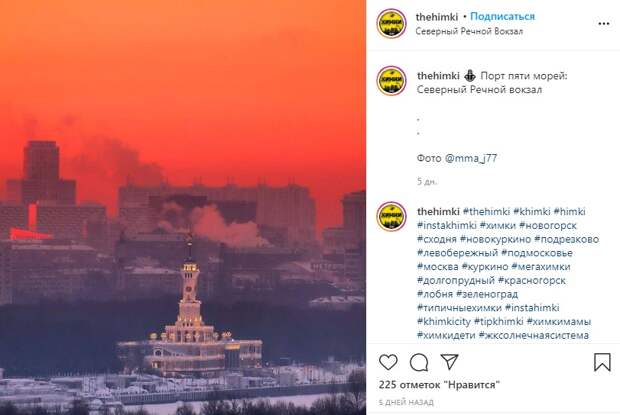Like the post with the heart icon

tap(388, 362)
